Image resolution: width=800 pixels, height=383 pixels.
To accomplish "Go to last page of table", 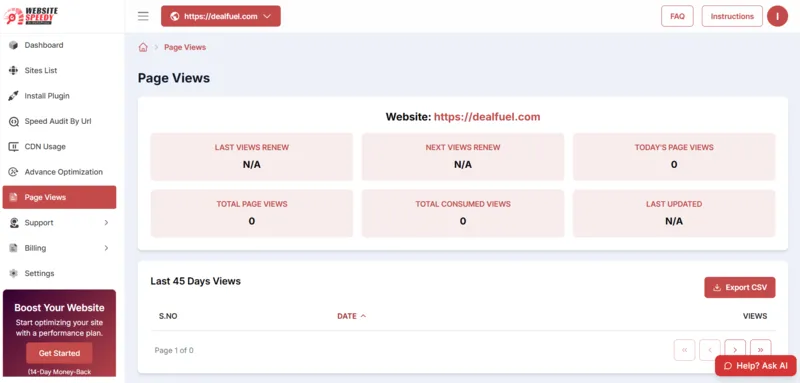I will [760, 350].
